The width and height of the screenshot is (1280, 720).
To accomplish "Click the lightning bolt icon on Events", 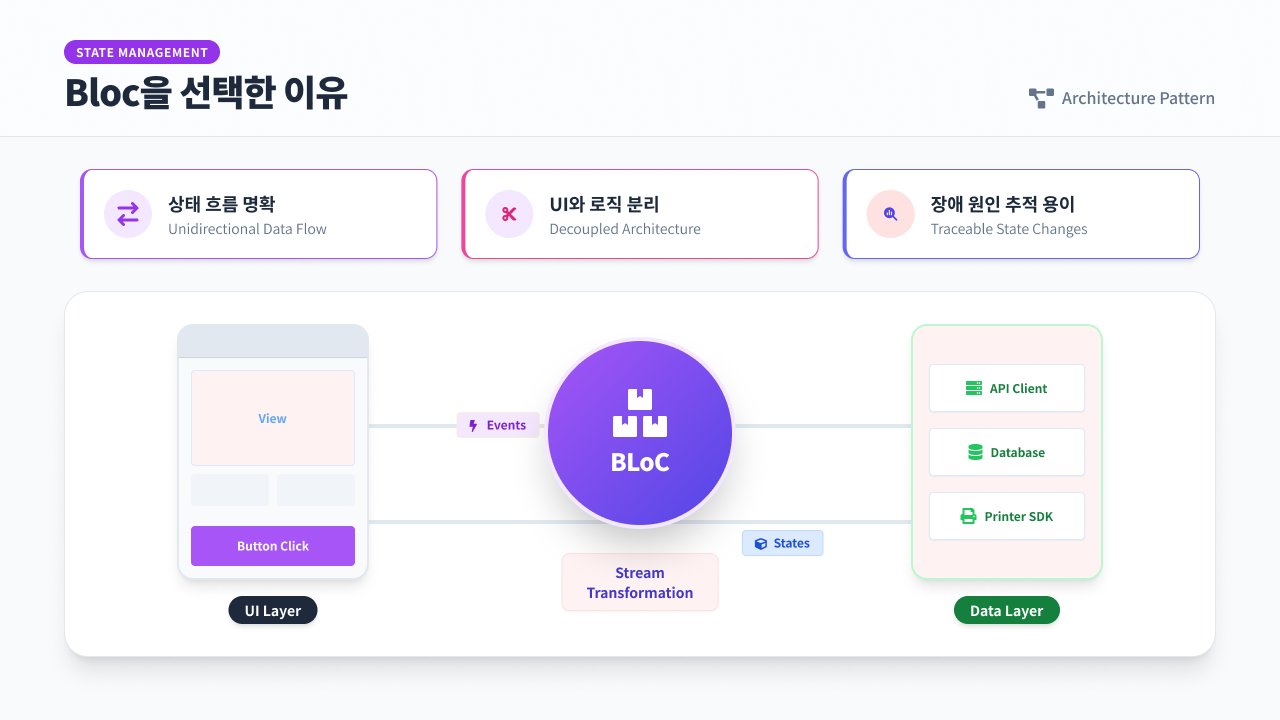I will click(474, 426).
